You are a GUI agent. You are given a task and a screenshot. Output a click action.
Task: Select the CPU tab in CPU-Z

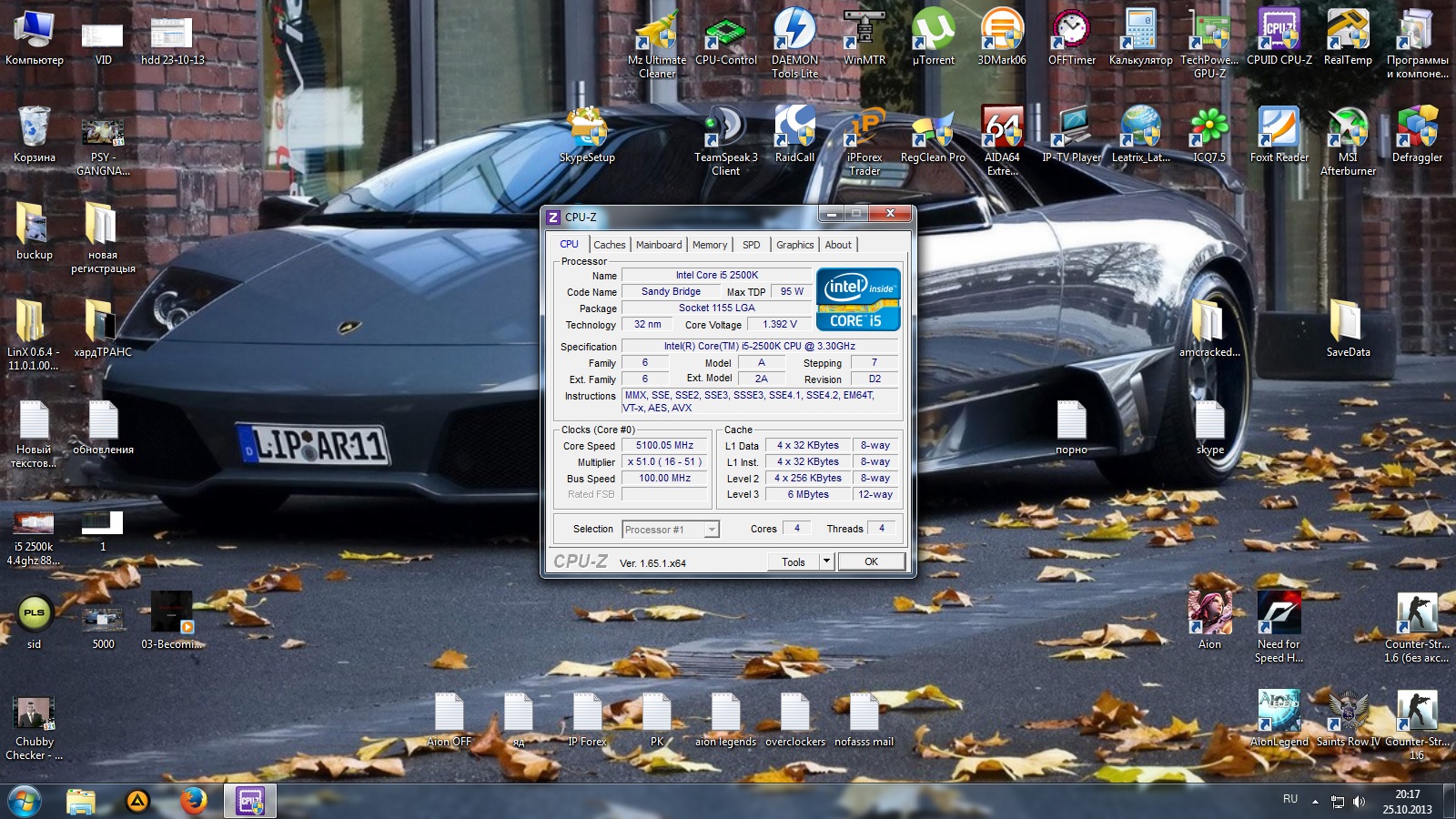569,244
